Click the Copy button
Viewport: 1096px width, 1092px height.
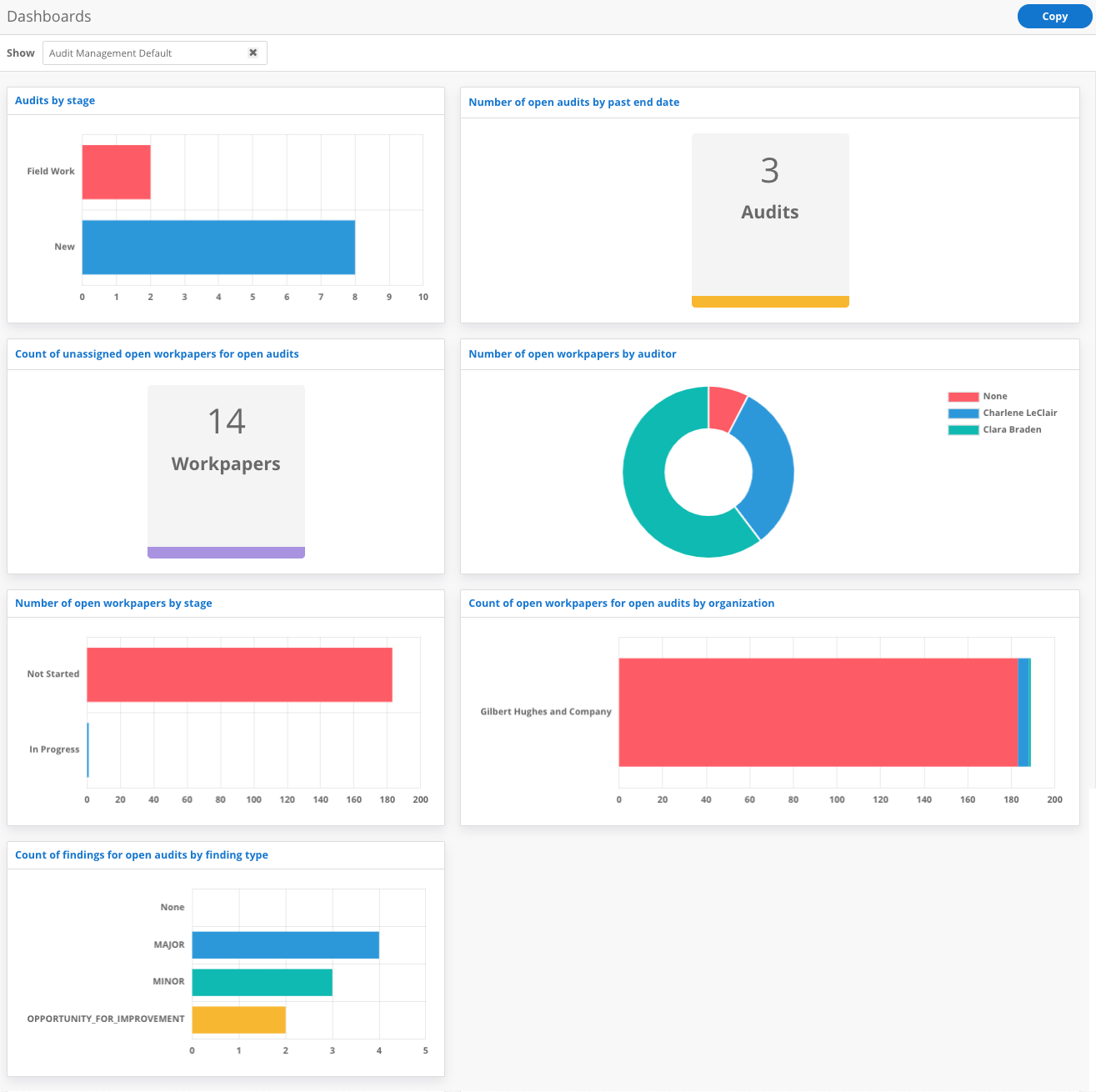(1054, 16)
